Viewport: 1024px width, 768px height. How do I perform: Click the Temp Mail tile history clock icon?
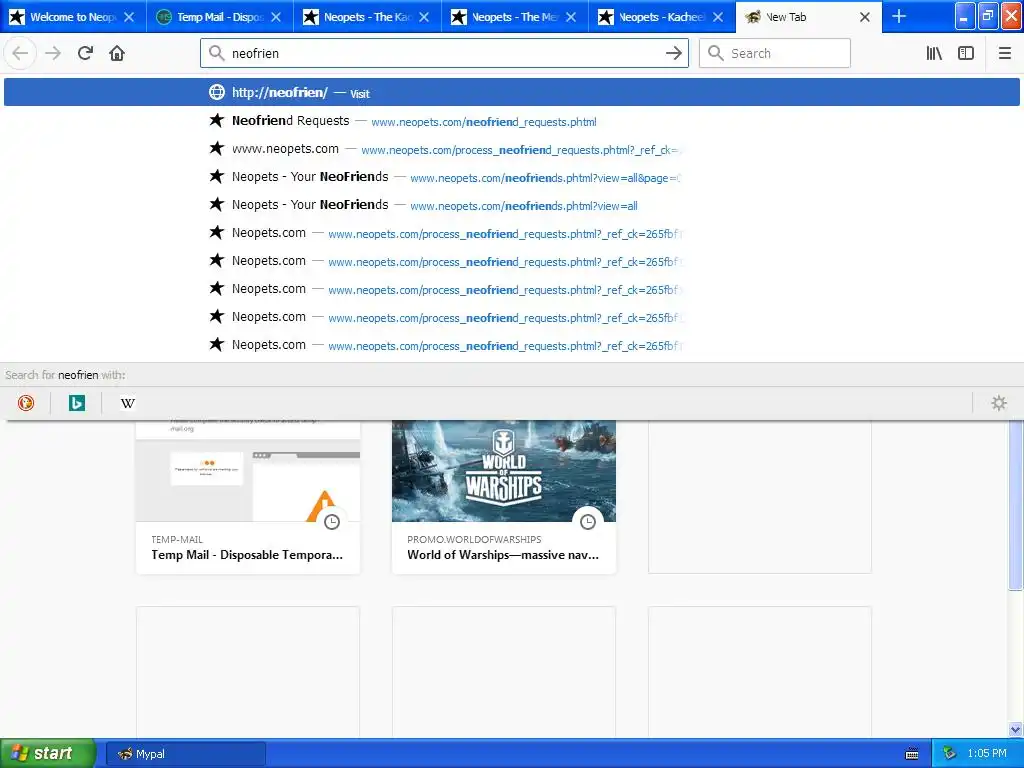pyautogui.click(x=332, y=521)
